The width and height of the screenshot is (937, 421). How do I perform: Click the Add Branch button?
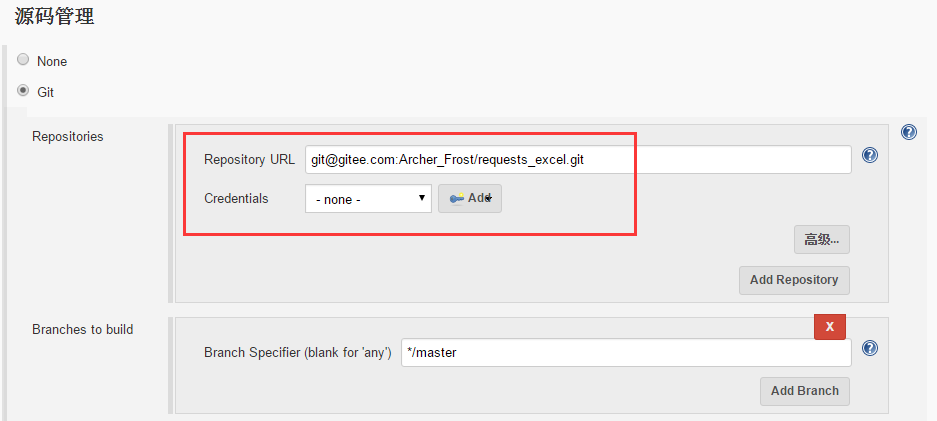[x=805, y=391]
